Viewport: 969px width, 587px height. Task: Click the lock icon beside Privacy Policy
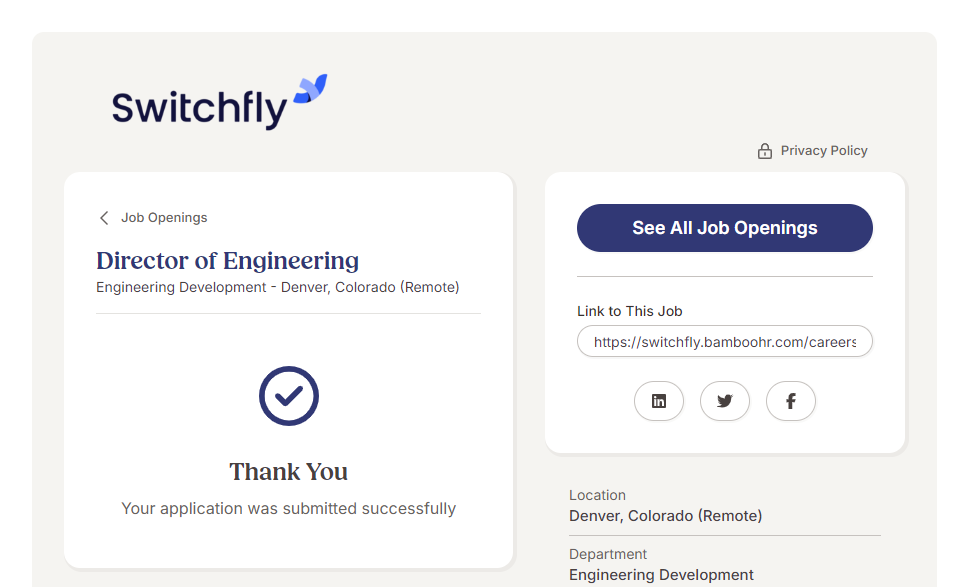765,151
